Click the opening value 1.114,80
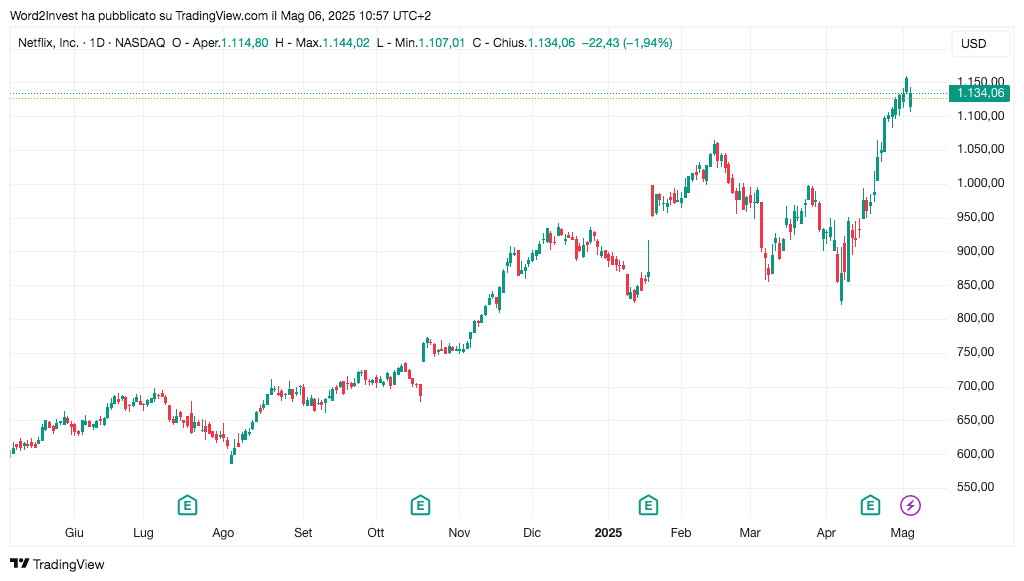 [245, 43]
